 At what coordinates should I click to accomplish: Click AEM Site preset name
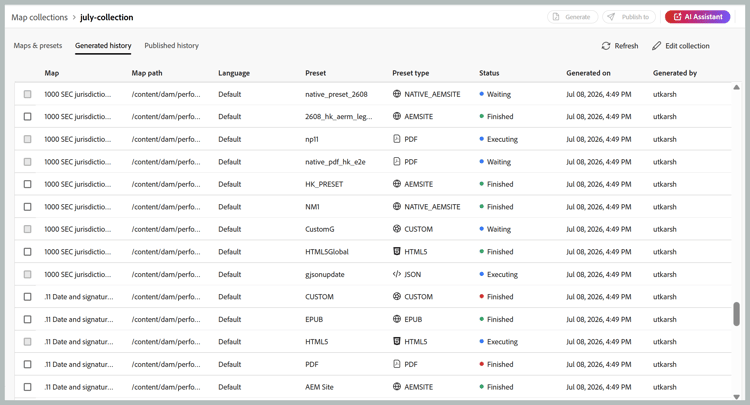[320, 387]
